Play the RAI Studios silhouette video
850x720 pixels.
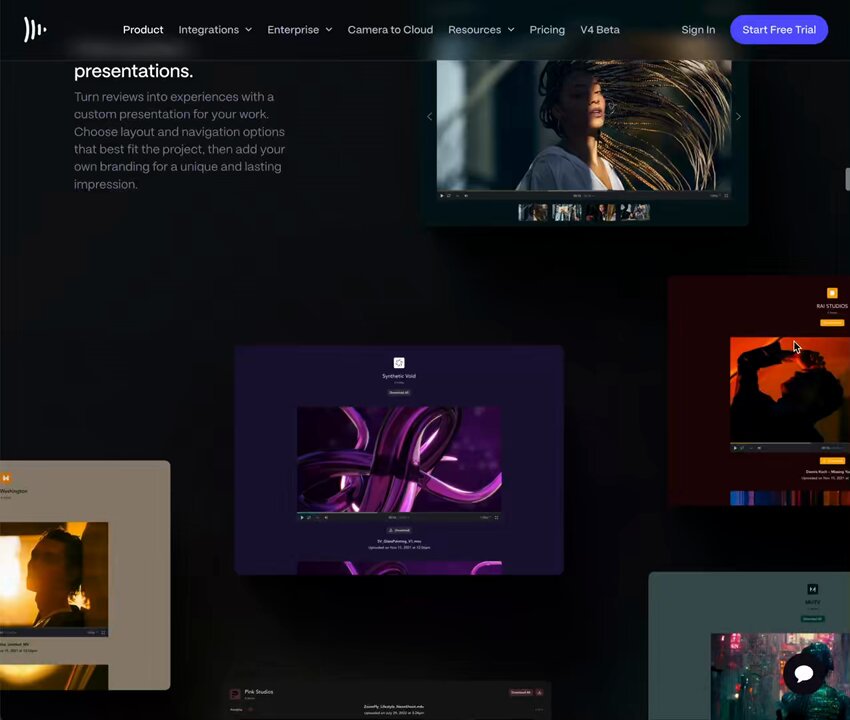pyautogui.click(x=735, y=448)
